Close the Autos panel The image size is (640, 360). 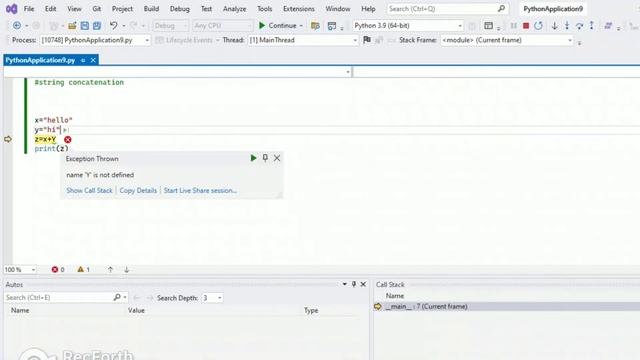pos(363,284)
